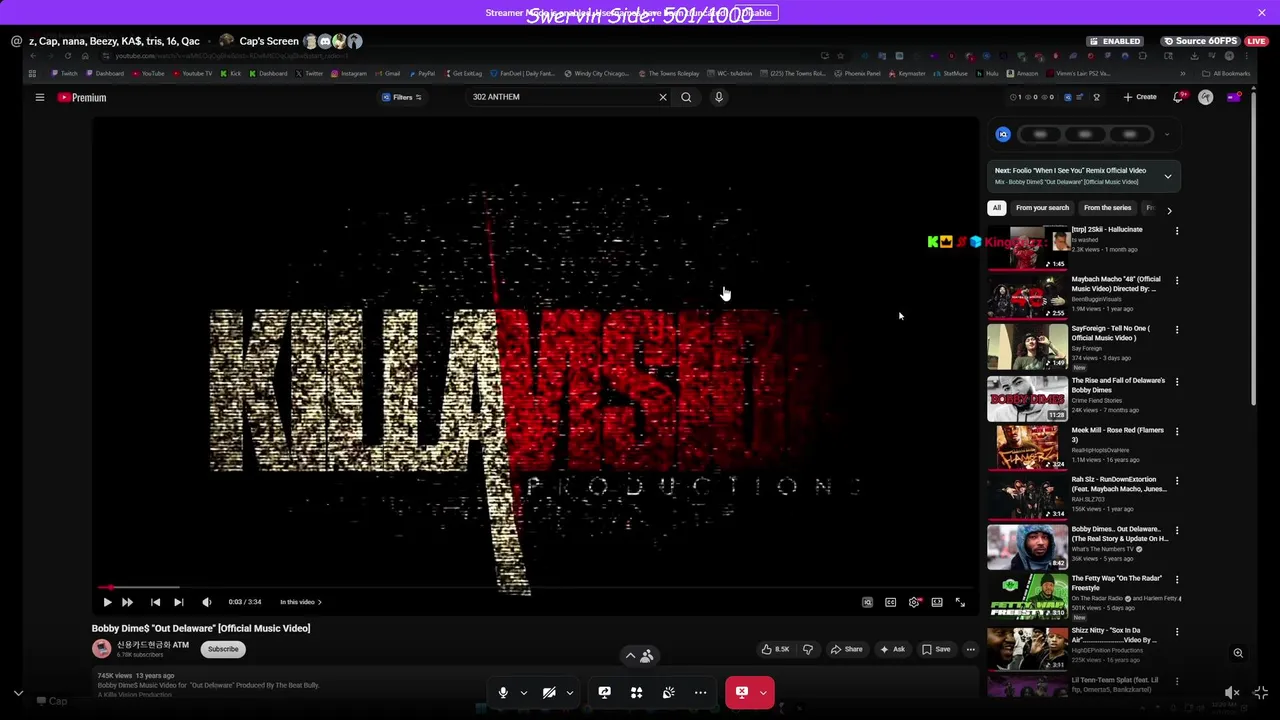Image resolution: width=1280 pixels, height=720 pixels.
Task: Open microphone options chevron in call toolbar
Action: coord(523,692)
